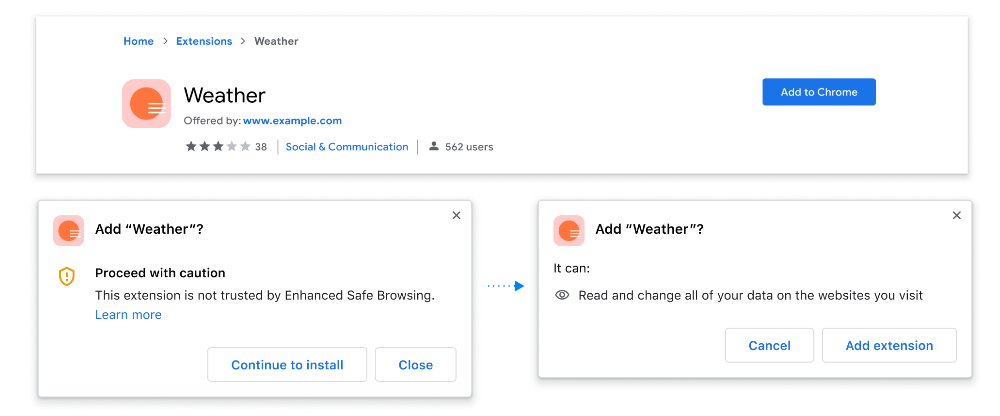Viewport: 1000px width, 416px height.
Task: Close the caution dialog with the X
Action: [456, 215]
